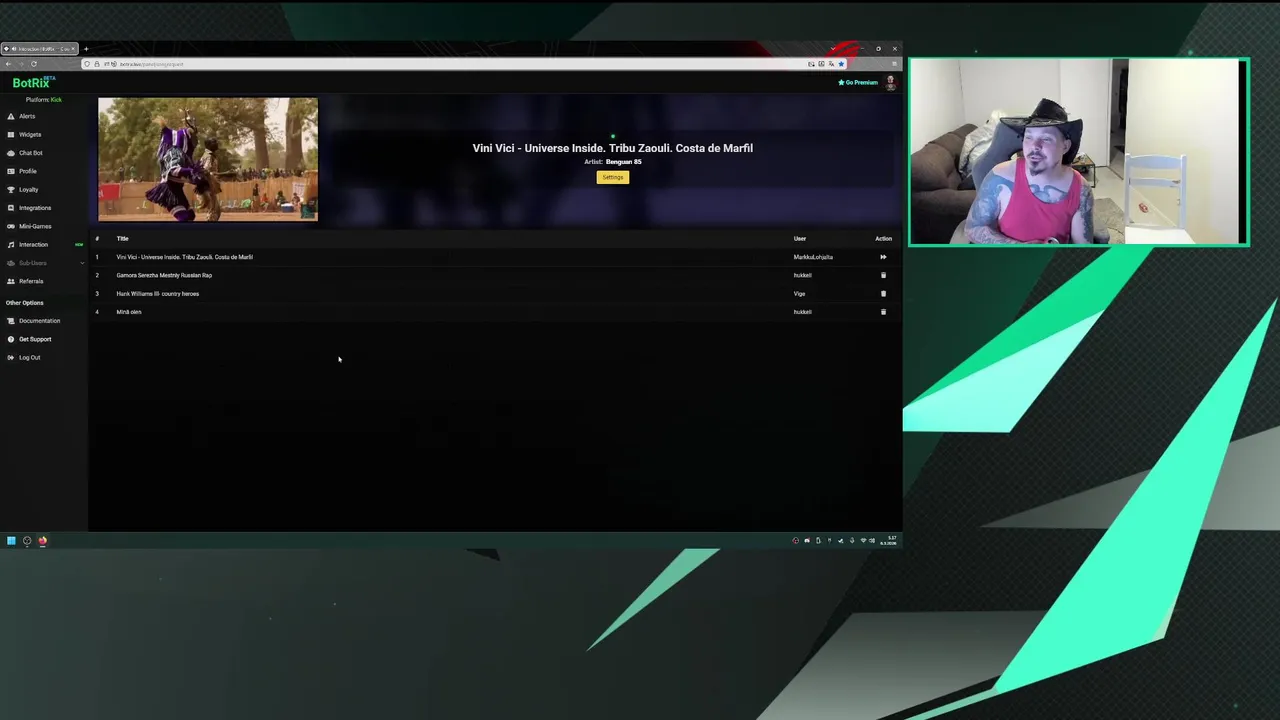
Task: Click the Get Support question icon
Action: [x=11, y=339]
